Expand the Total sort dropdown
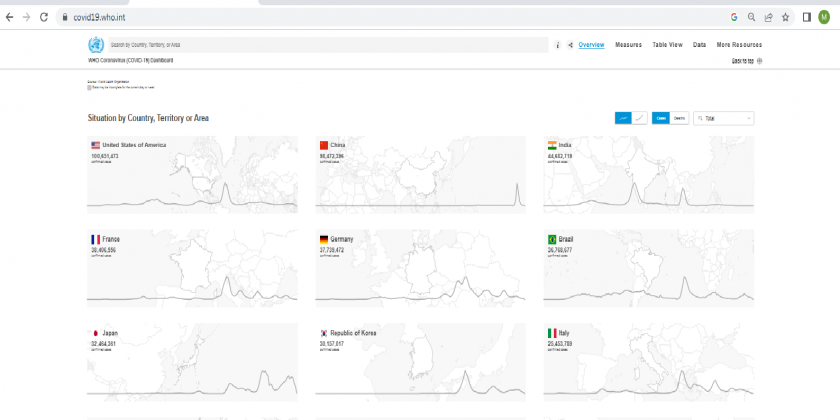This screenshot has width=840, height=420. (x=724, y=118)
